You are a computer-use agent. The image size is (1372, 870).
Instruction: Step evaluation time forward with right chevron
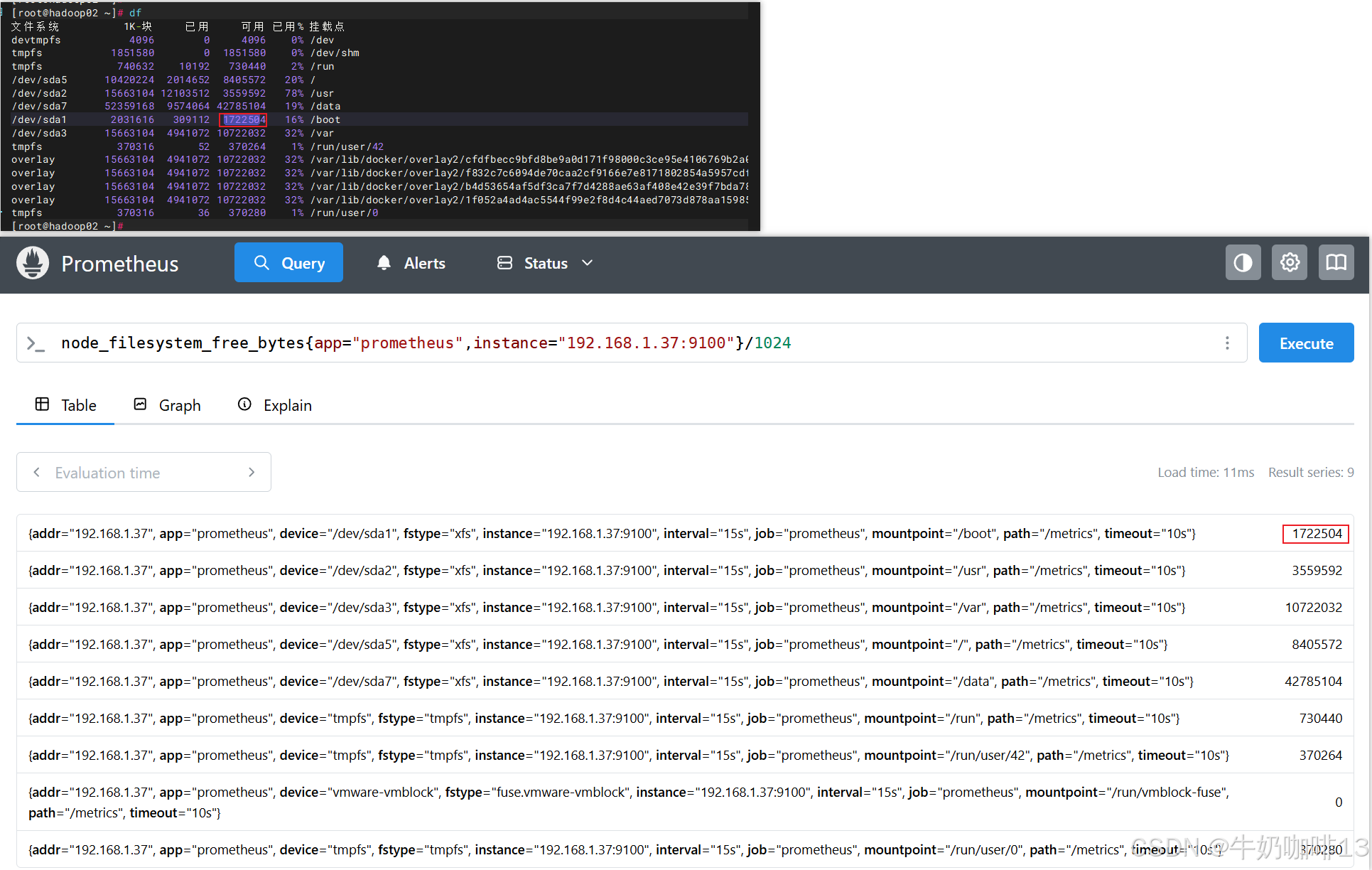click(x=252, y=473)
